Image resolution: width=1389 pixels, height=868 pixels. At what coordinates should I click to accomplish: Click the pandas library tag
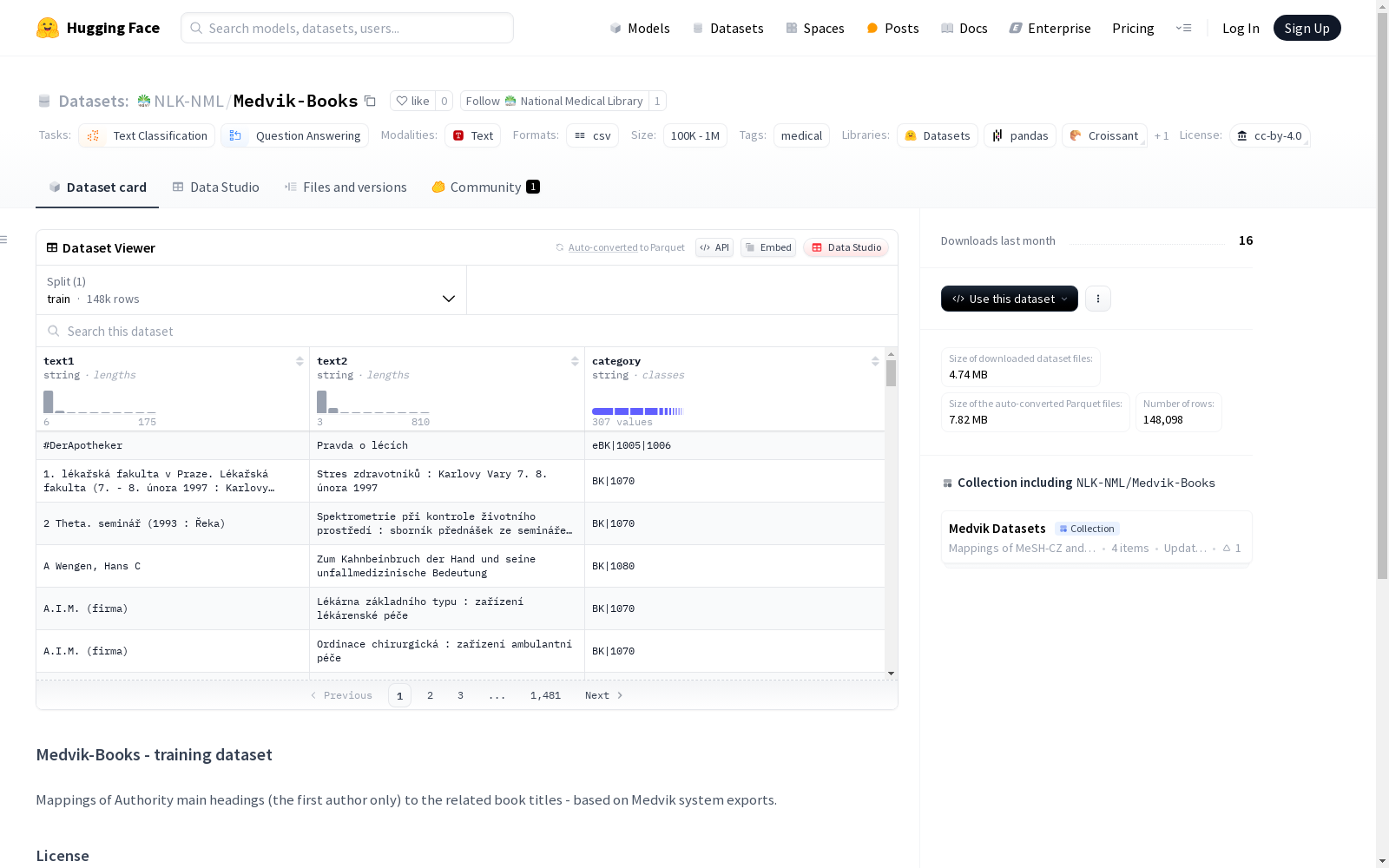(x=1020, y=135)
